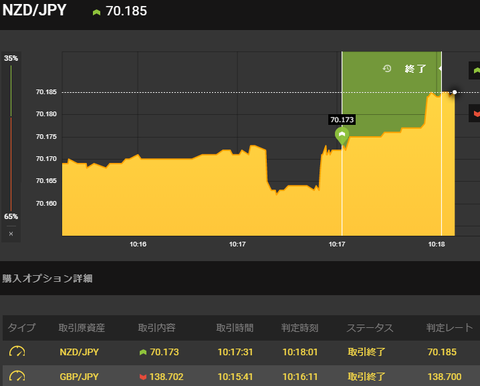480x386 pixels.
Task: Click the 10:15:41 trade time cell
Action: click(x=235, y=377)
